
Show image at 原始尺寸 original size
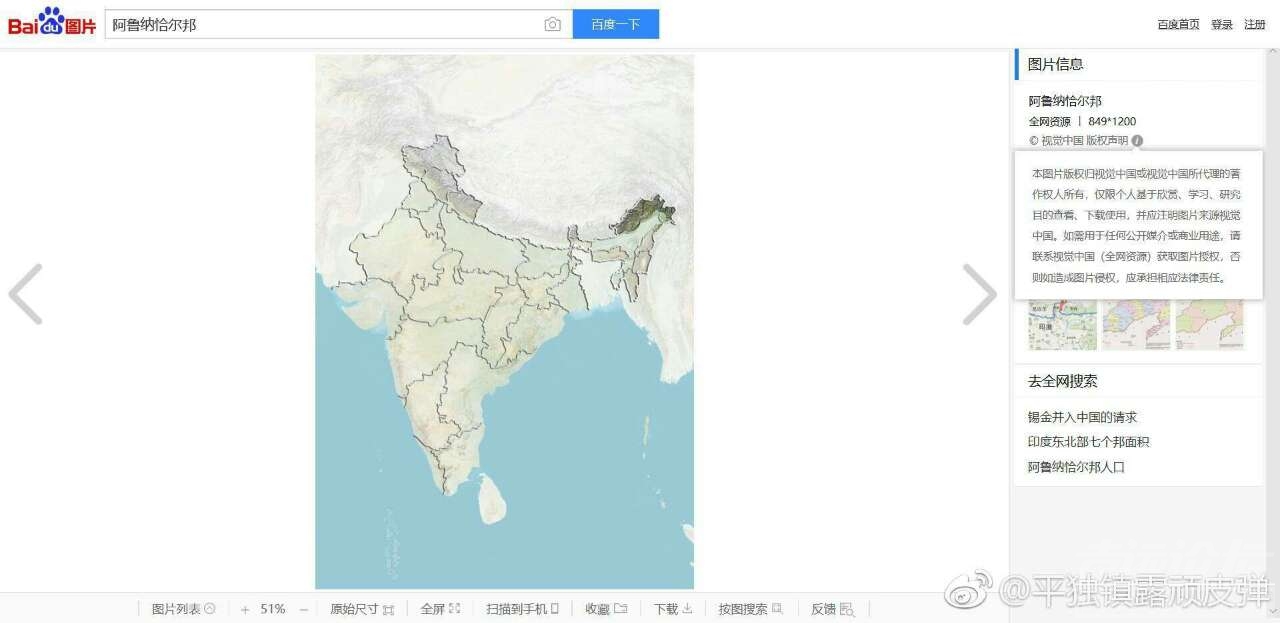[361, 609]
